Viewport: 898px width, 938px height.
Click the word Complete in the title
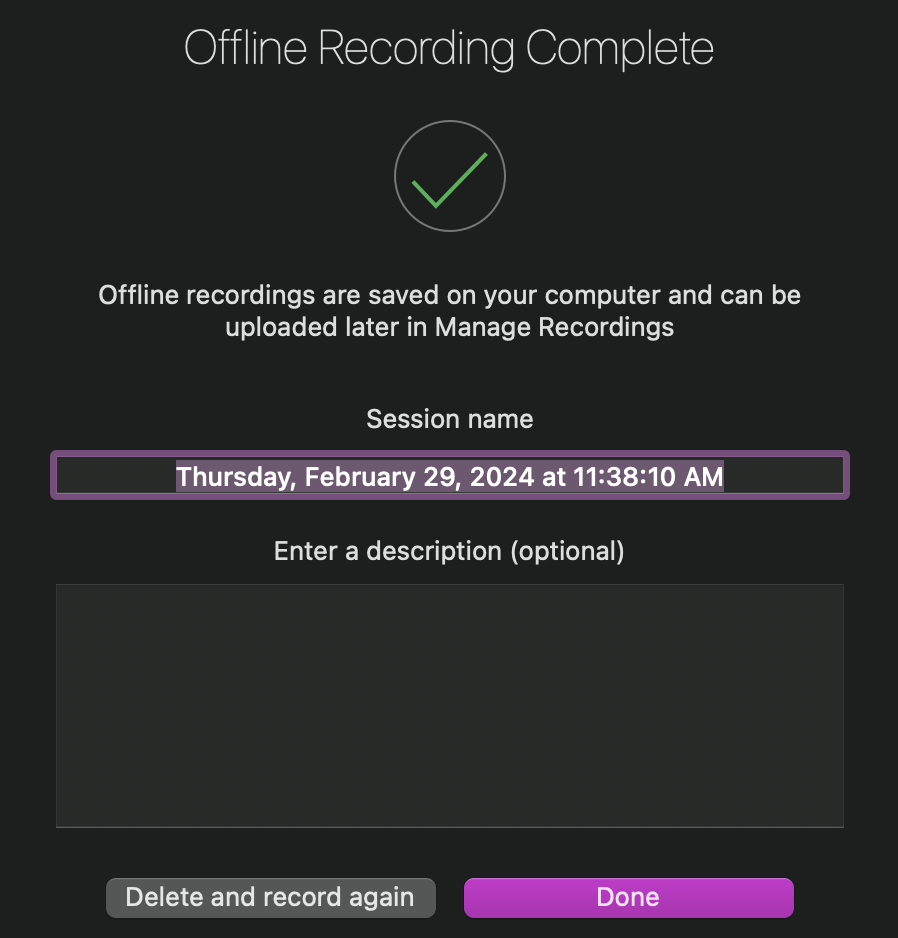620,49
